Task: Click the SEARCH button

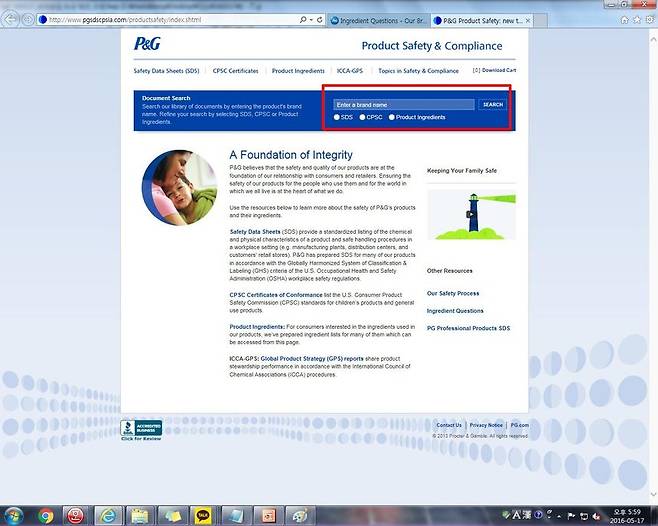Action: [x=493, y=105]
